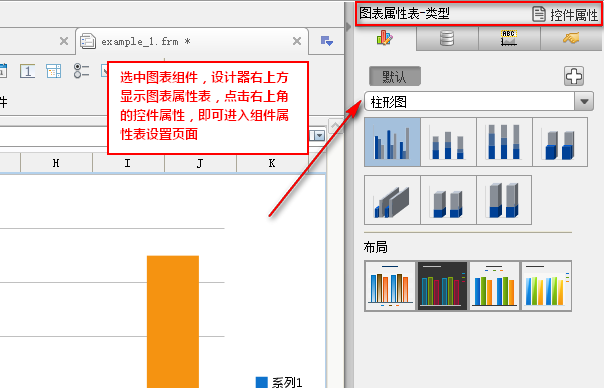Viewport: 604px width, 388px height.
Task: Click the orange chart bar
Action: (x=173, y=321)
